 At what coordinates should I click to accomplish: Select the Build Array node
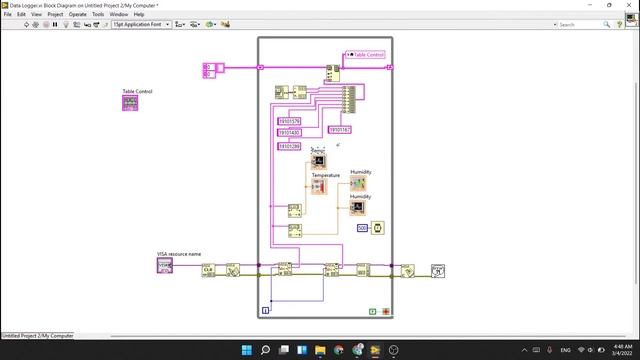(349, 100)
